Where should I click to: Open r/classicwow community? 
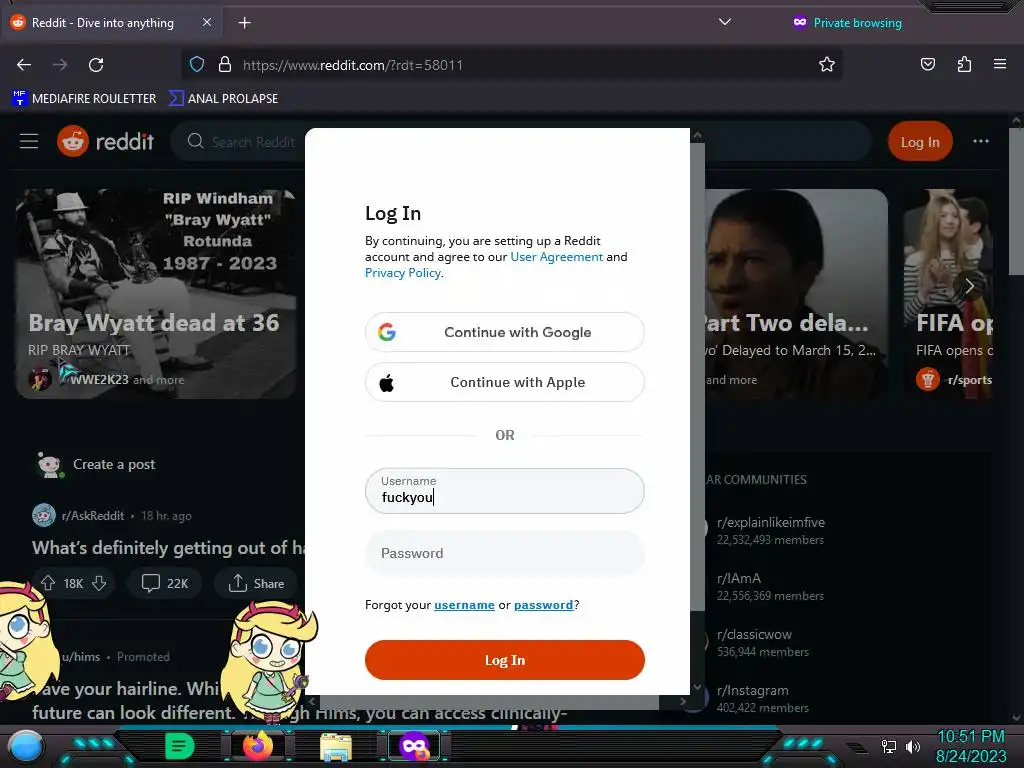click(x=754, y=635)
